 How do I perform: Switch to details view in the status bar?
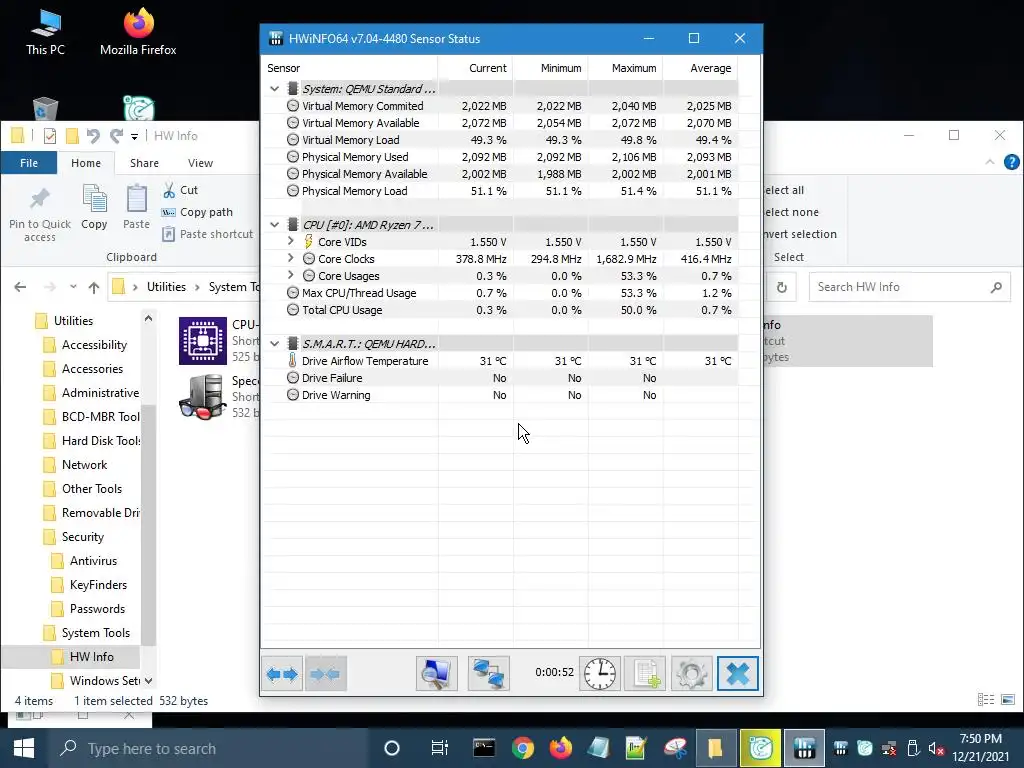pyautogui.click(x=986, y=700)
